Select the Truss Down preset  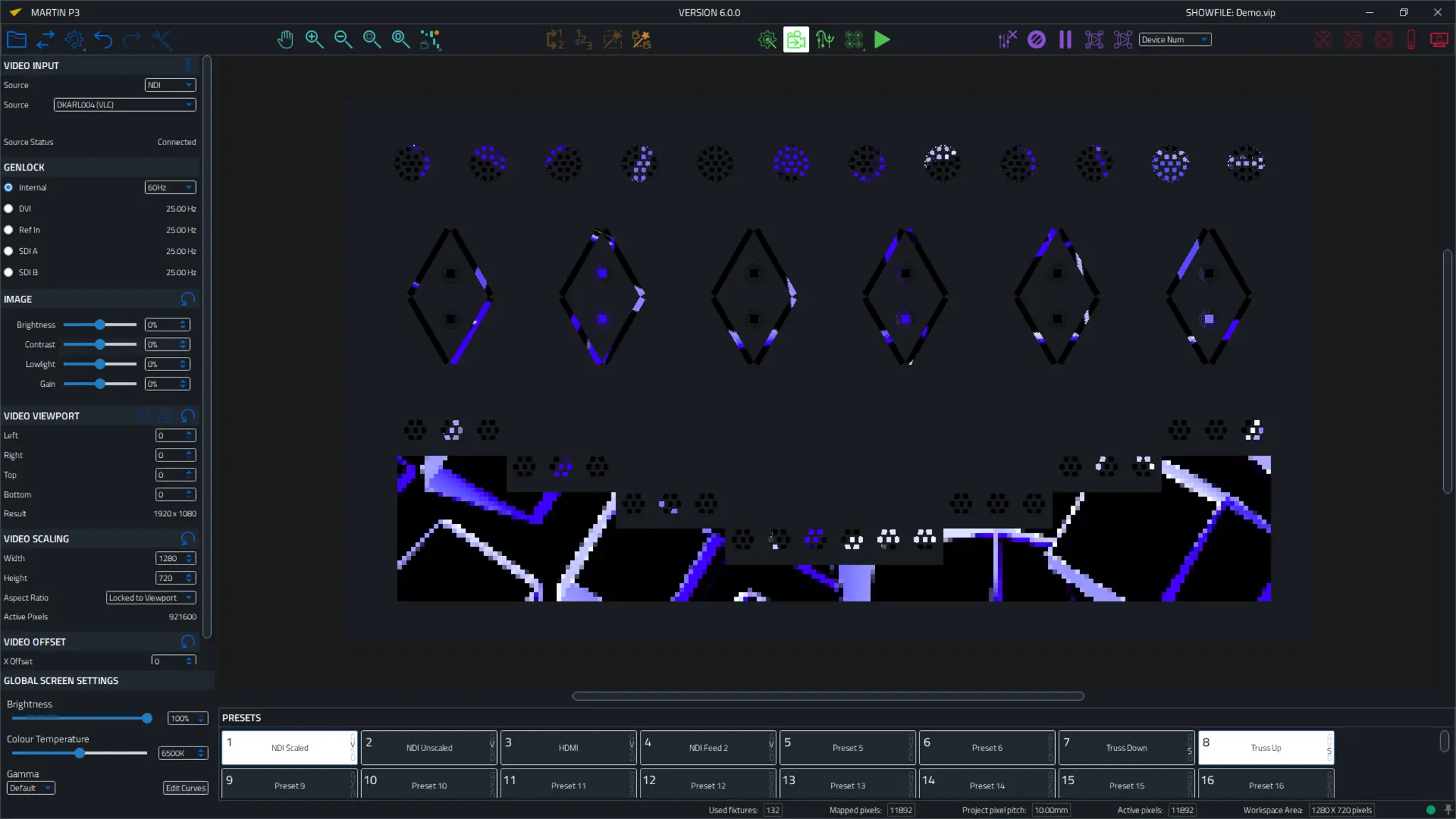coord(1126,748)
